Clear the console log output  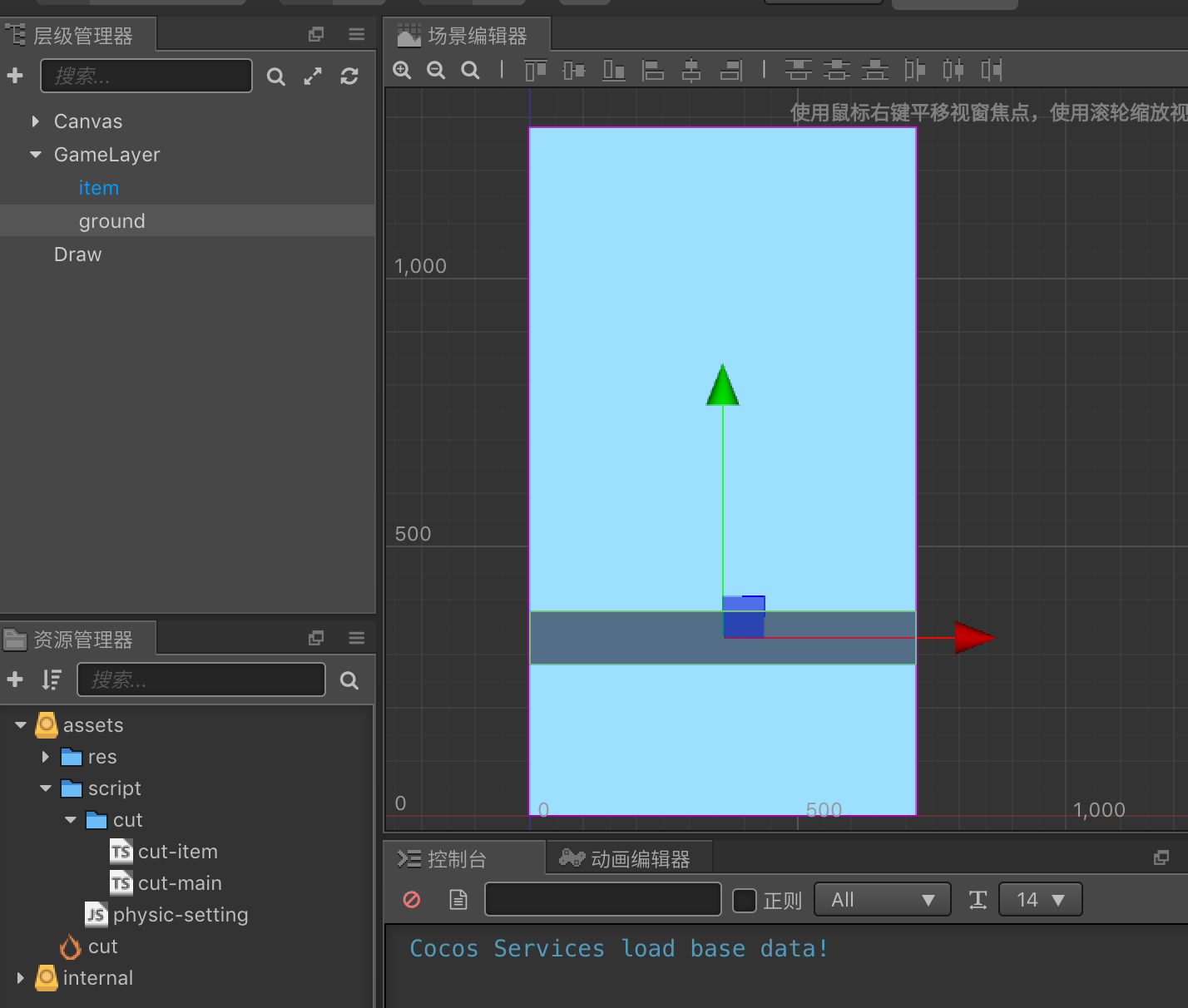pos(412,900)
